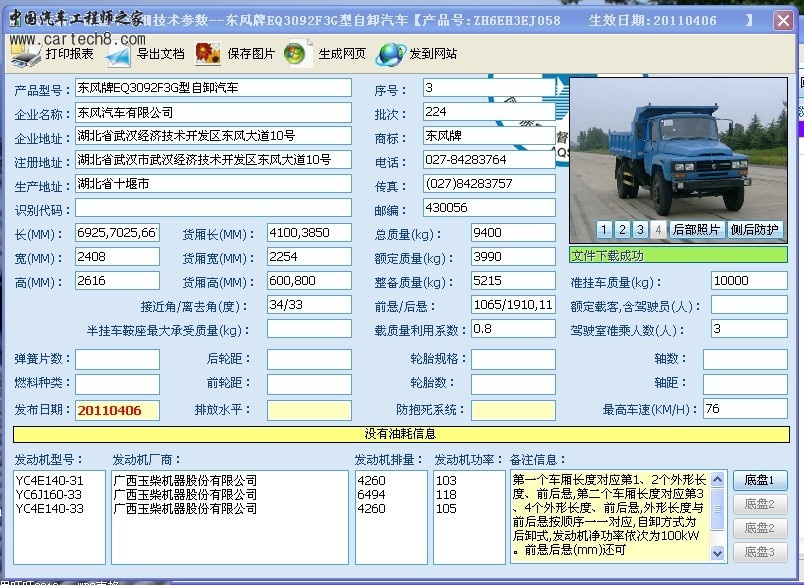Click the 货厢长 field showing 4100,3850

point(309,233)
